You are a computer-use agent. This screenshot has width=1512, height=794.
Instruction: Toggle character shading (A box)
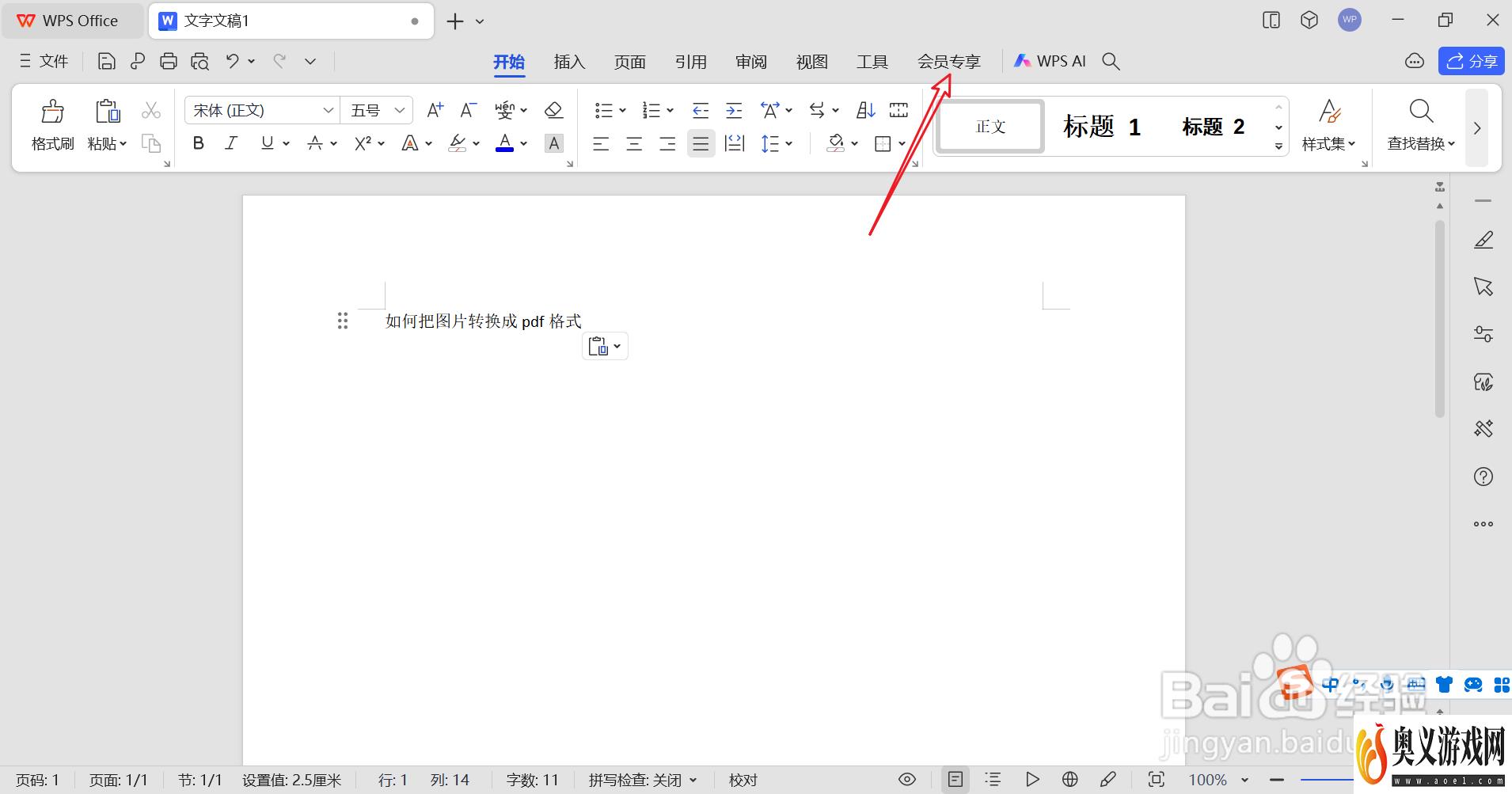[x=554, y=143]
